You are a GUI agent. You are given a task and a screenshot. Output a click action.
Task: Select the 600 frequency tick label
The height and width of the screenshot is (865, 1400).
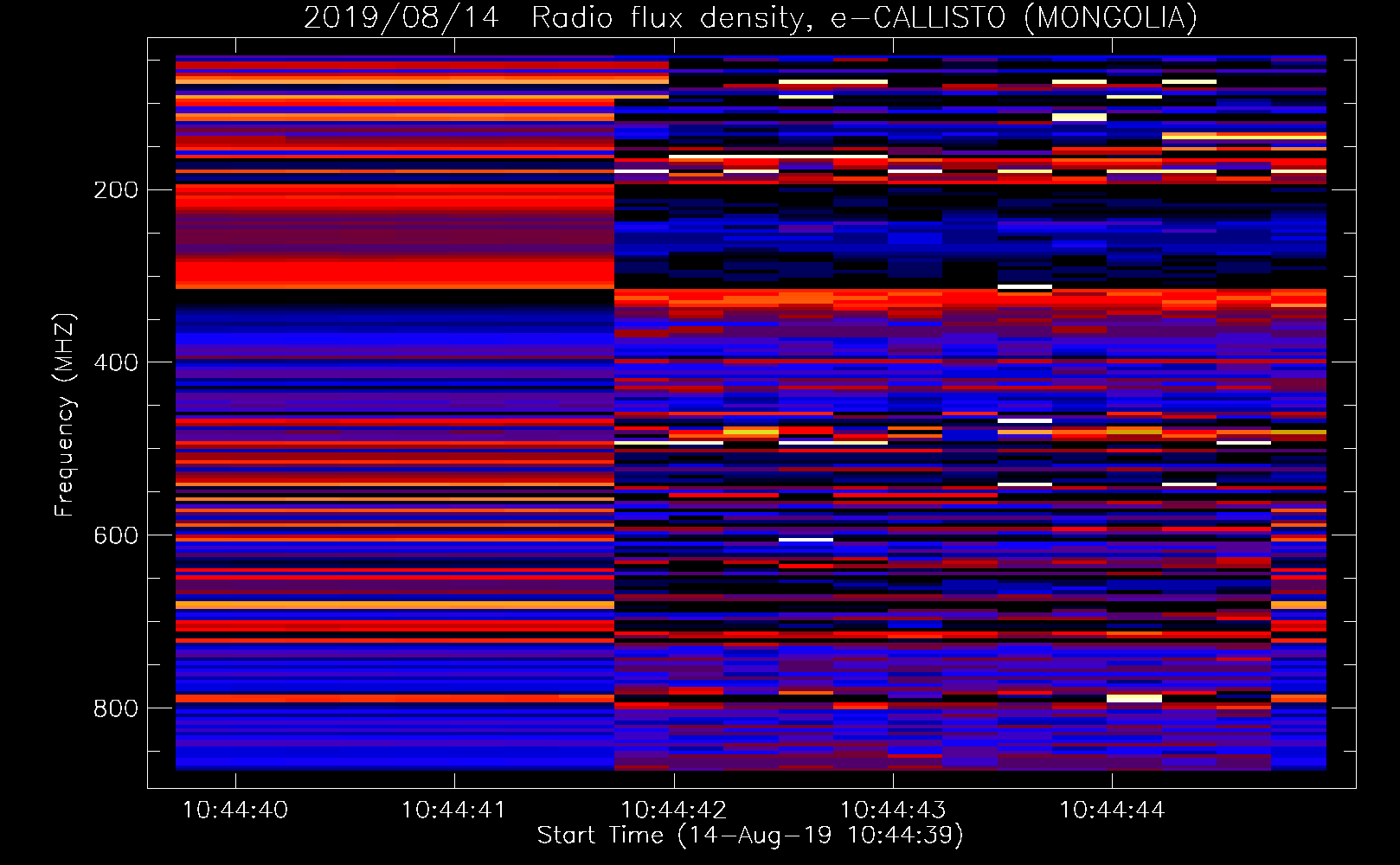pyautogui.click(x=116, y=535)
